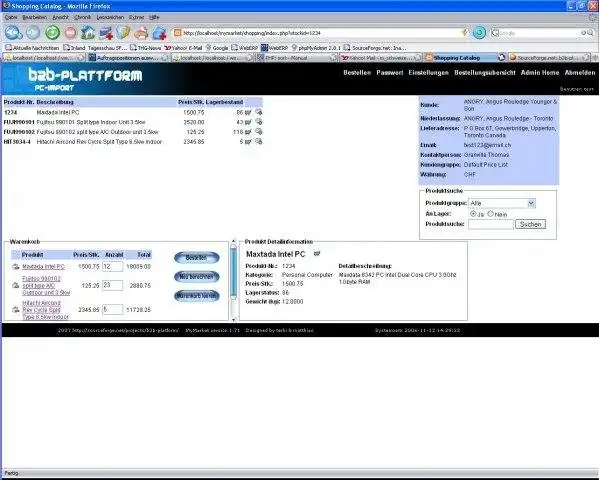The image size is (599, 480).
Task: Click the browser address bar URL
Action: 320,33
